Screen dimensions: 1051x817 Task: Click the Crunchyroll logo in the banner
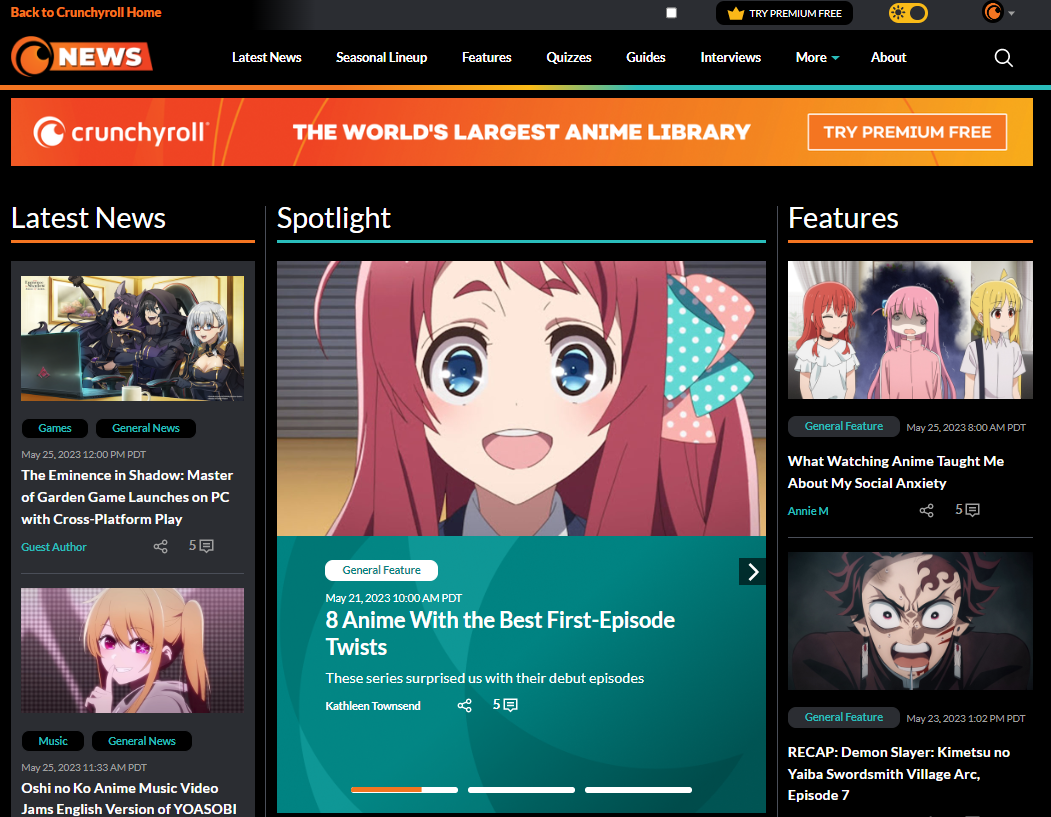tap(121, 132)
